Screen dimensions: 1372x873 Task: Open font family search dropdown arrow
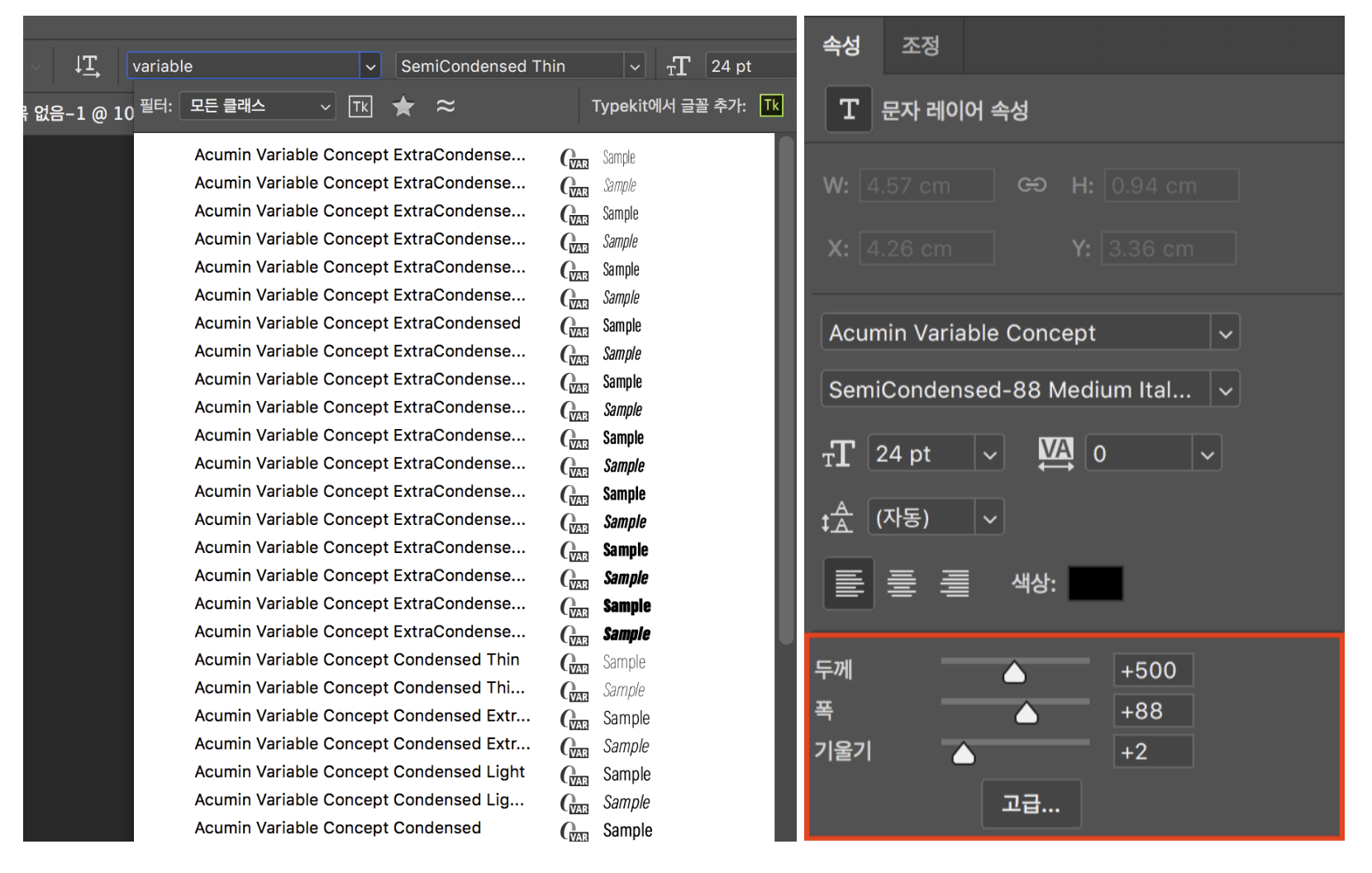370,66
